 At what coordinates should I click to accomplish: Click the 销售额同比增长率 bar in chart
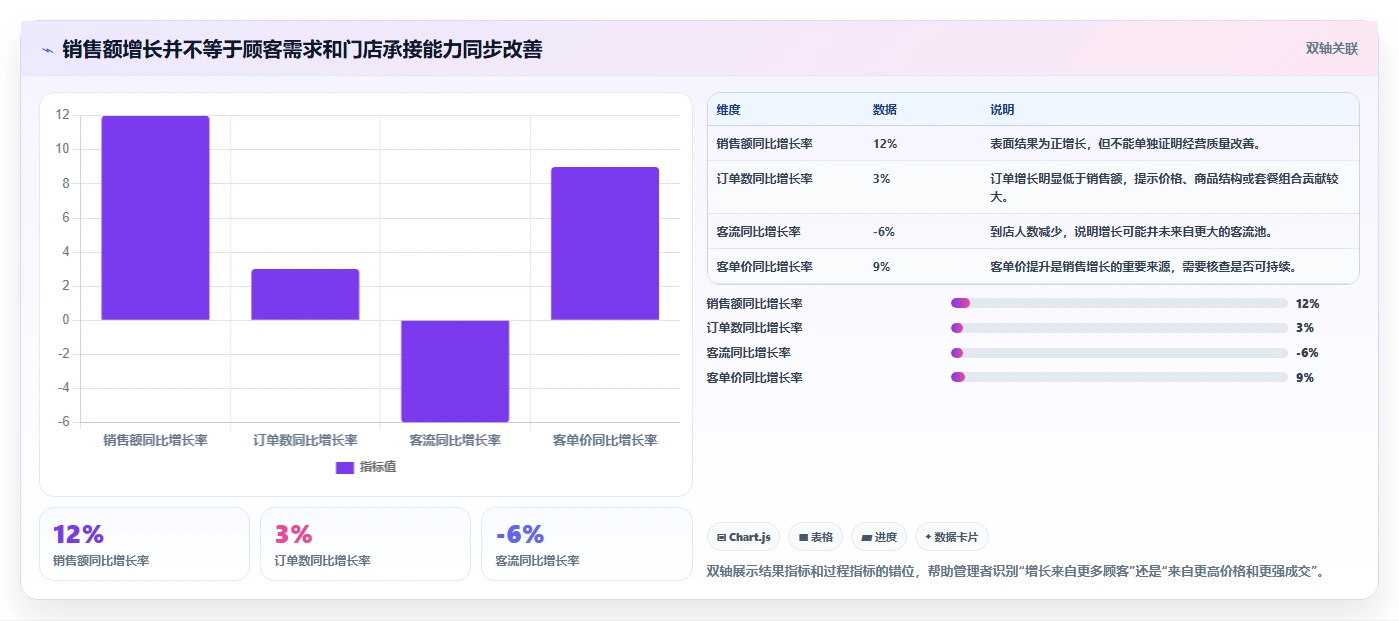tap(155, 218)
